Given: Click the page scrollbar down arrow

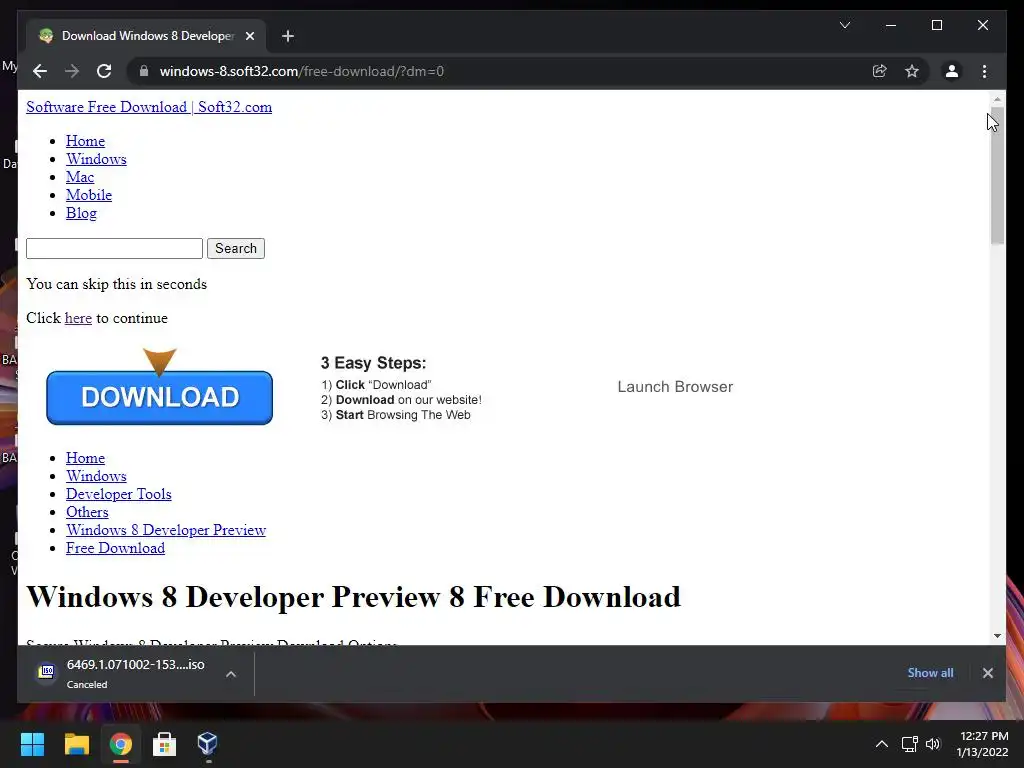Looking at the screenshot, I should click(x=997, y=635).
